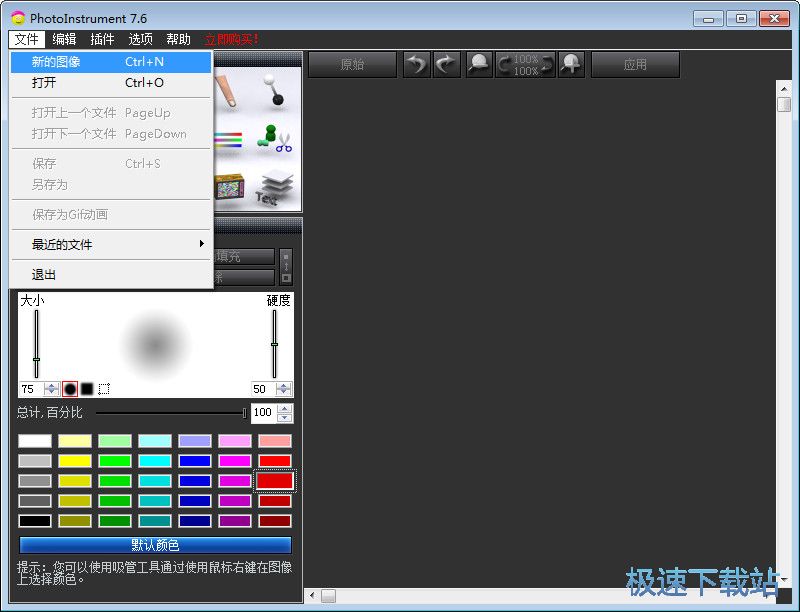The image size is (800, 612).
Task: Expand the 最近的文件 submenu
Action: coord(112,244)
